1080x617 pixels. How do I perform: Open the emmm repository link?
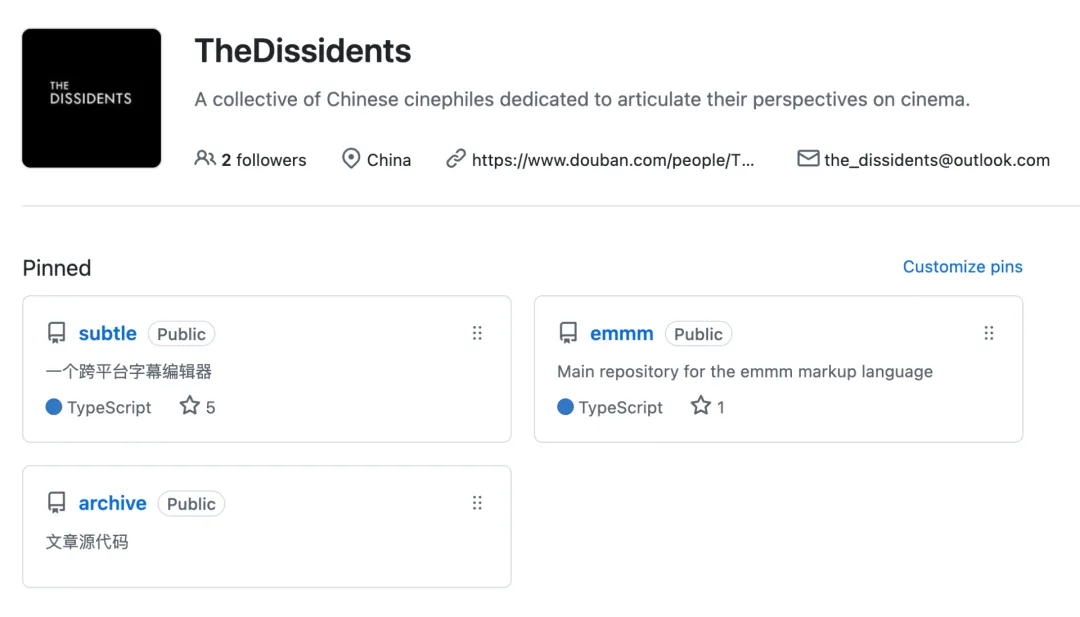pyautogui.click(x=622, y=334)
